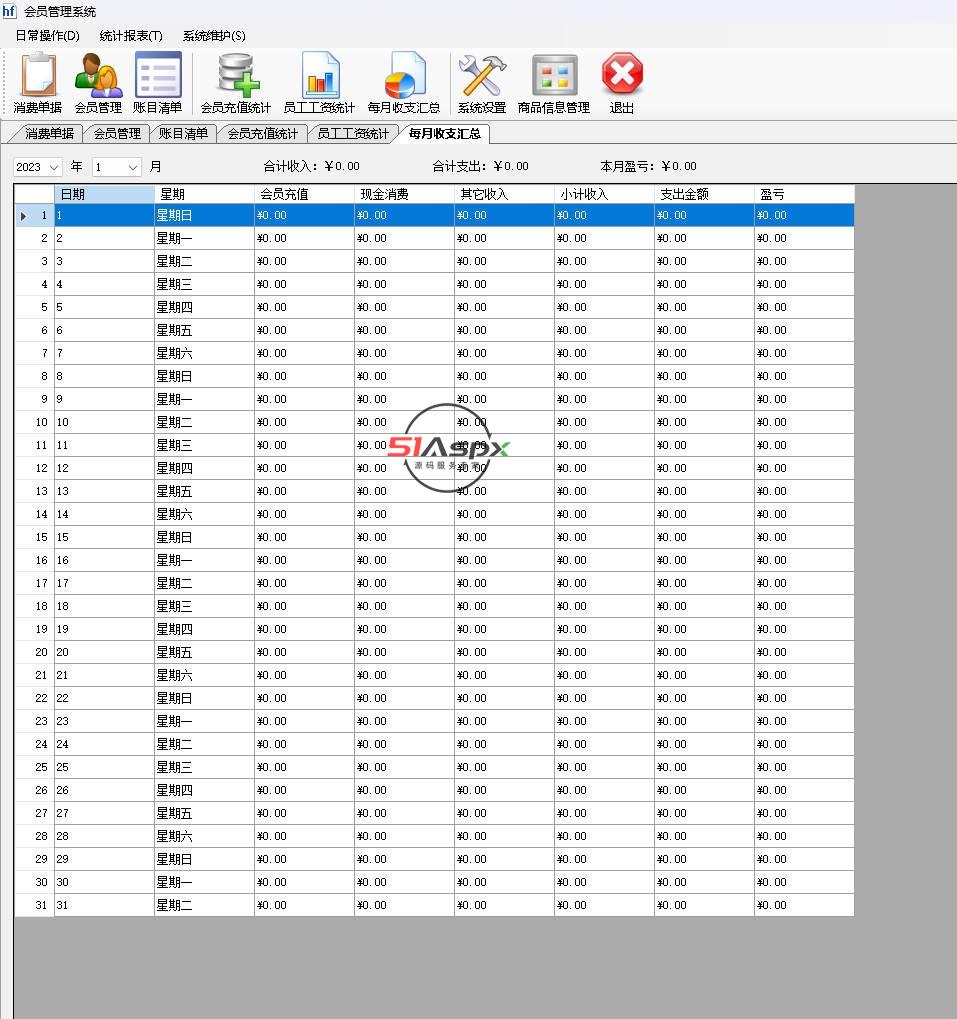This screenshot has width=957, height=1019.
Task: Click the 星期一 cell in row 2
Action: click(x=204, y=239)
